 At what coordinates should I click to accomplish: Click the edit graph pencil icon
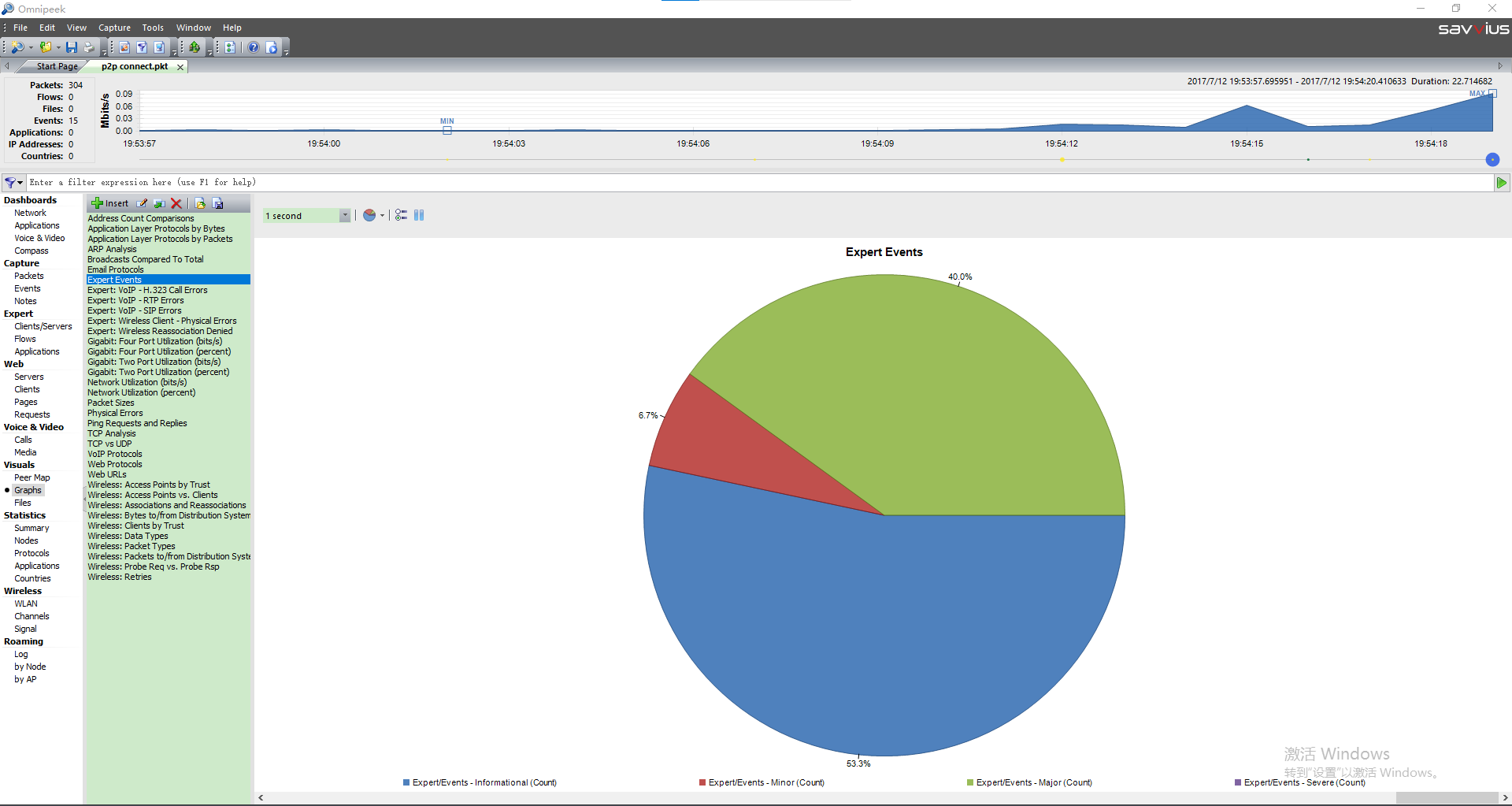point(142,203)
